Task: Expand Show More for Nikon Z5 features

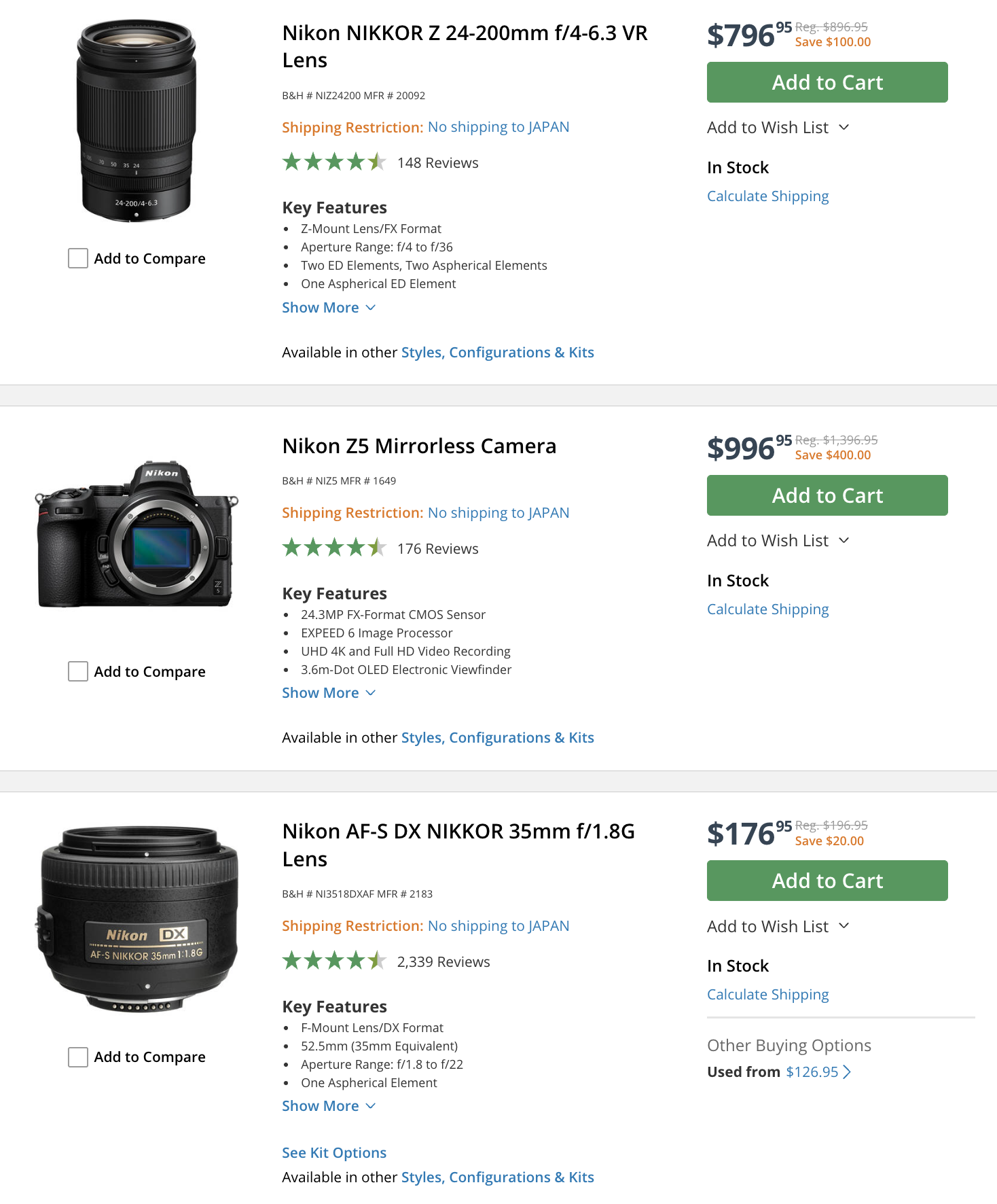Action: tap(329, 693)
